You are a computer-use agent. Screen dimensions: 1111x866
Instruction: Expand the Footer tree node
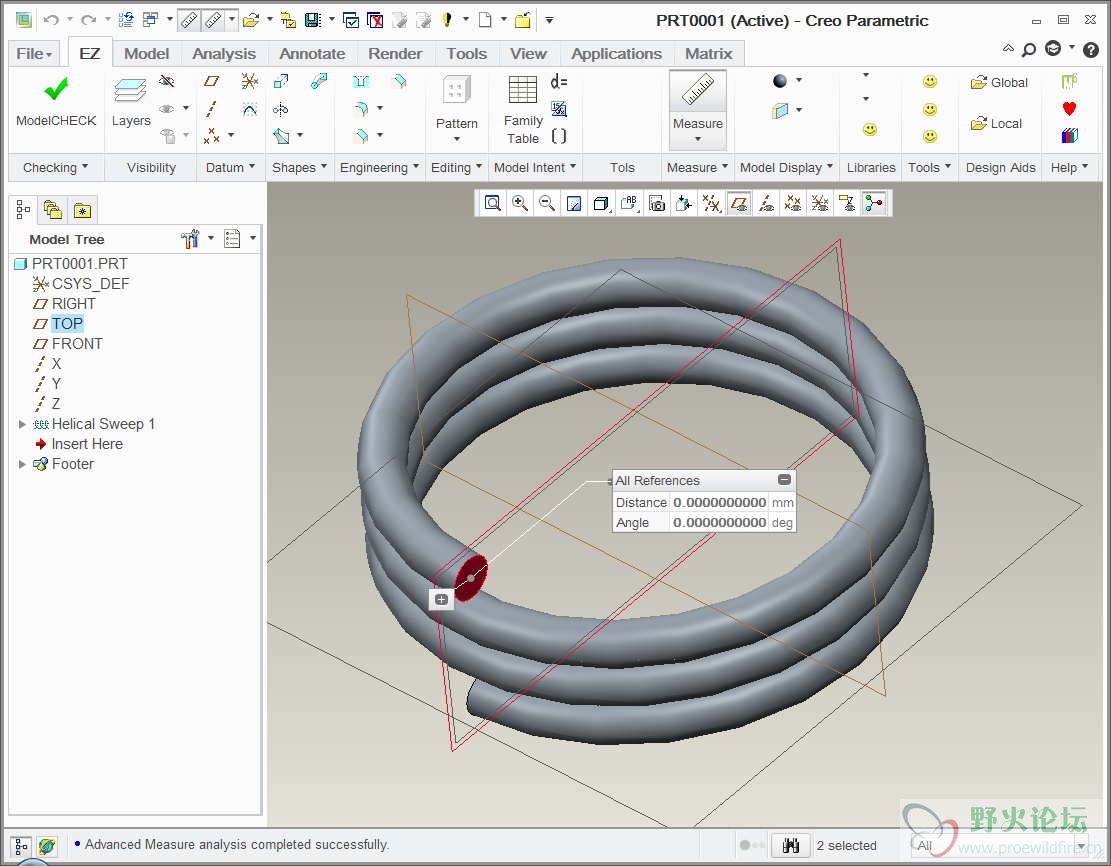pyautogui.click(x=22, y=464)
